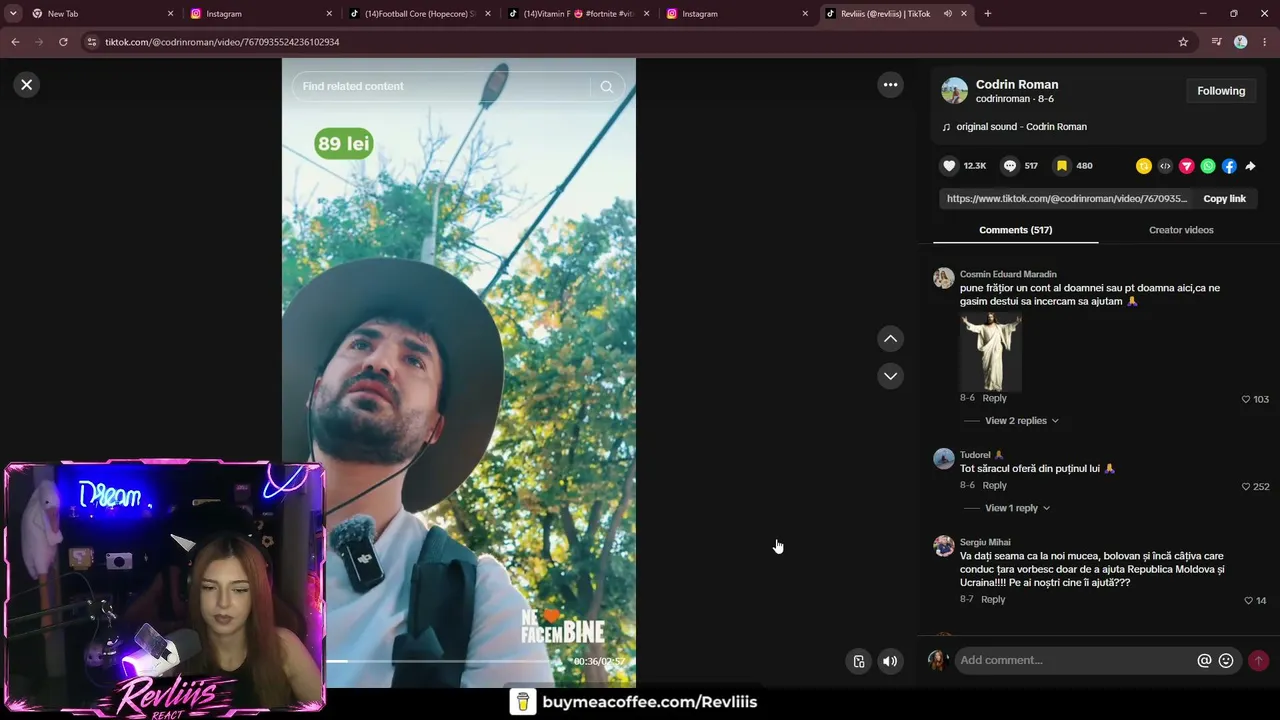Insert a mention with the @ icon
Image resolution: width=1280 pixels, height=720 pixels.
1204,661
